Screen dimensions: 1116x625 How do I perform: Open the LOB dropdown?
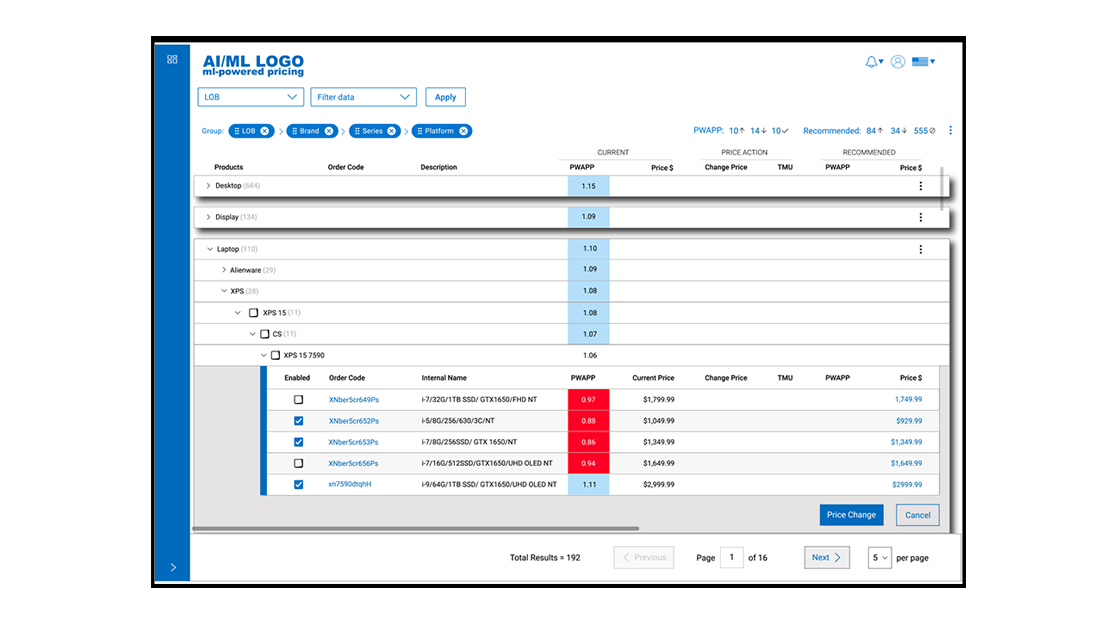pyautogui.click(x=251, y=97)
